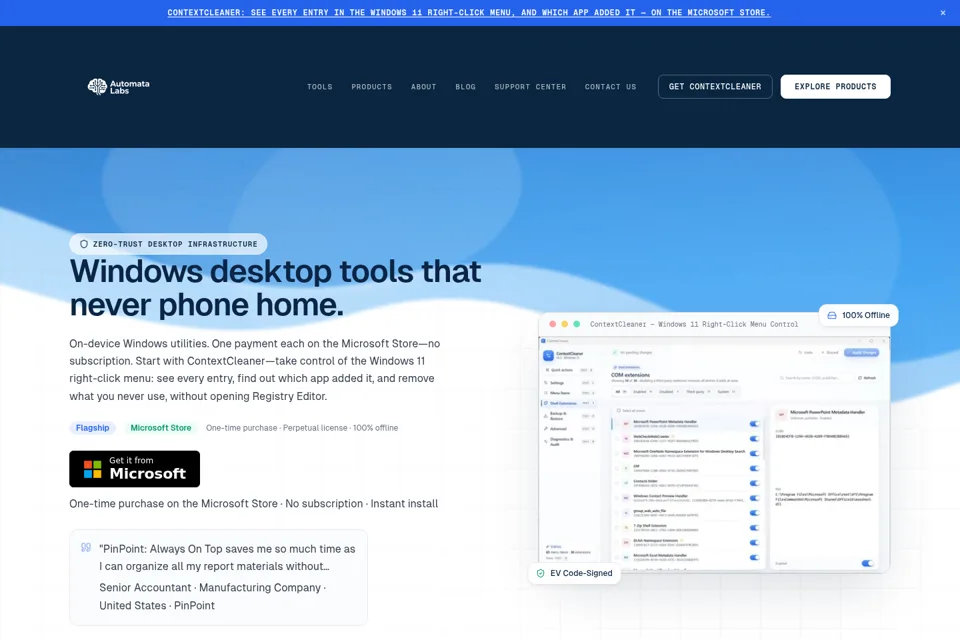This screenshot has height=640, width=960.
Task: Toggle the WebCheckWebCrawler row switch
Action: [x=754, y=439]
